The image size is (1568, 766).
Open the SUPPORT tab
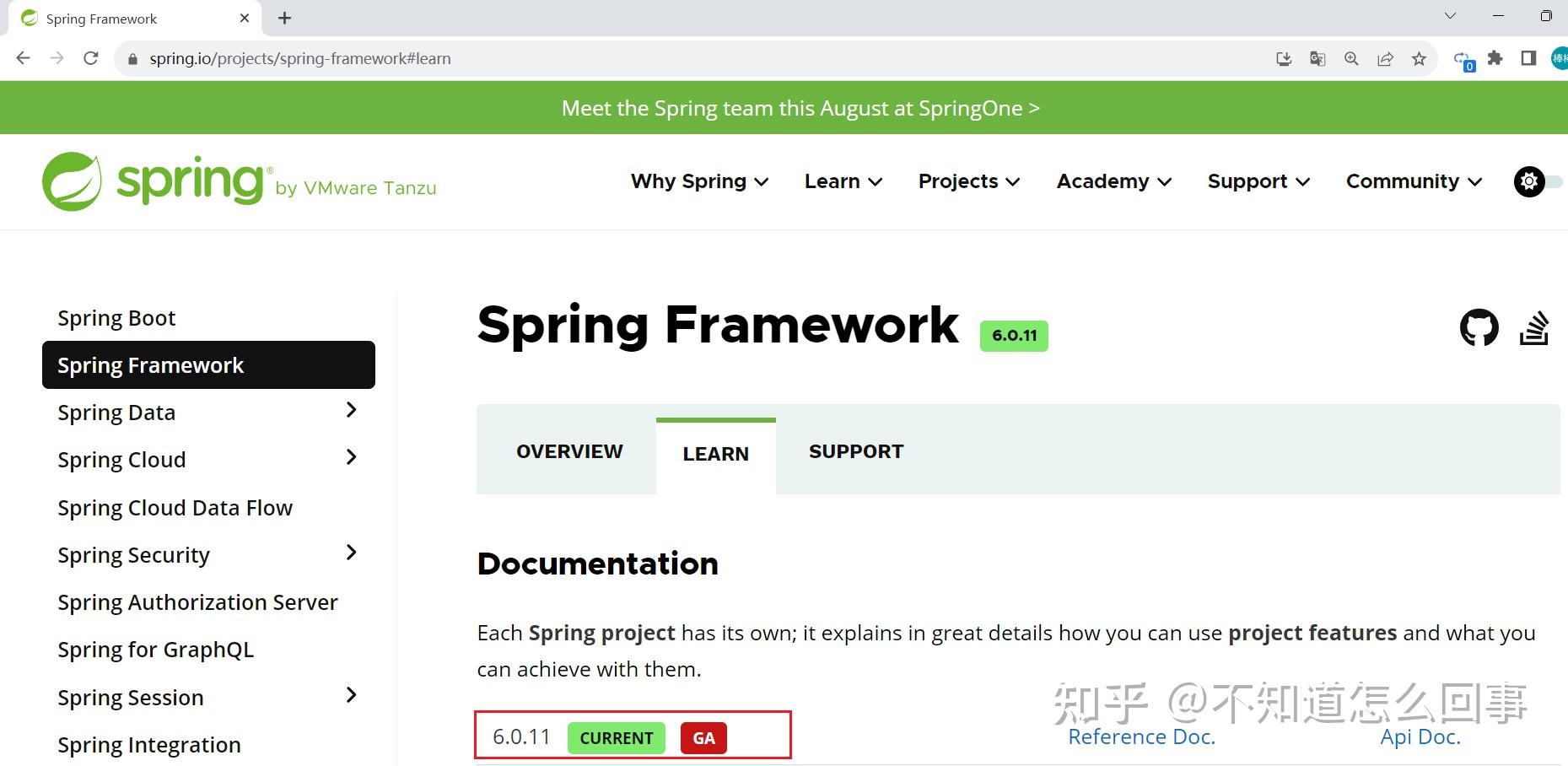click(855, 450)
